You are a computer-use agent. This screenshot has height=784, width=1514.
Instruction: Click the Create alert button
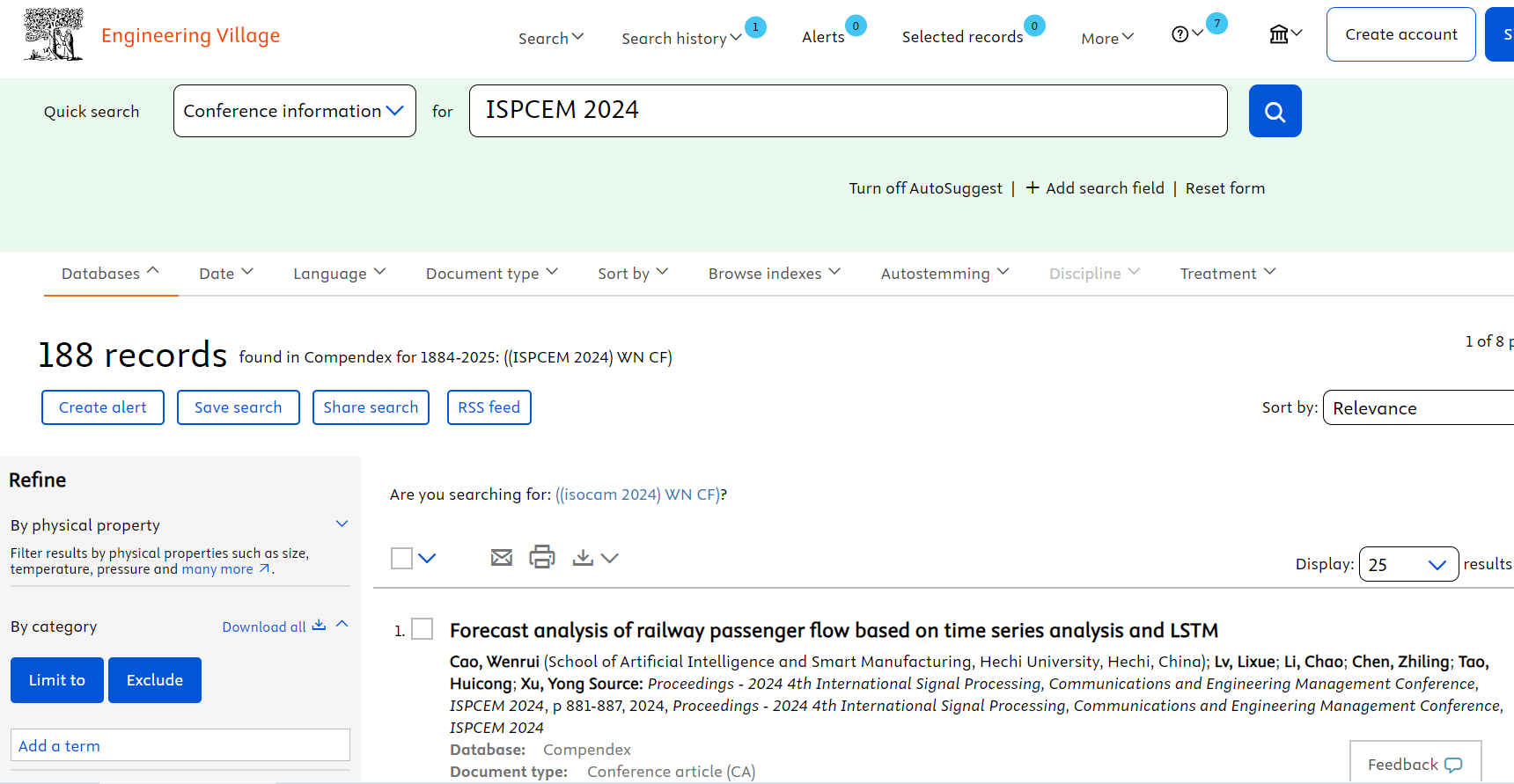point(103,407)
